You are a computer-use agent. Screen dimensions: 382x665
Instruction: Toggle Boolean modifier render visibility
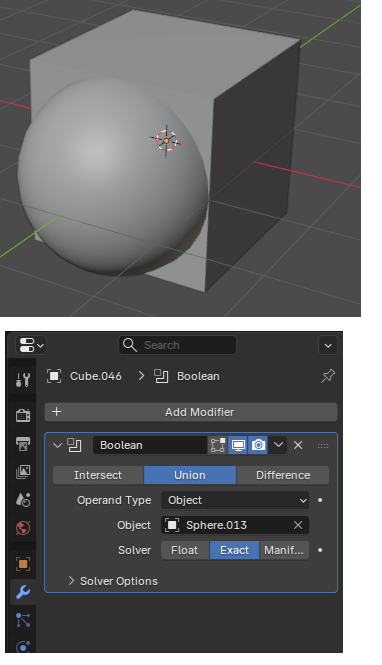click(x=258, y=445)
